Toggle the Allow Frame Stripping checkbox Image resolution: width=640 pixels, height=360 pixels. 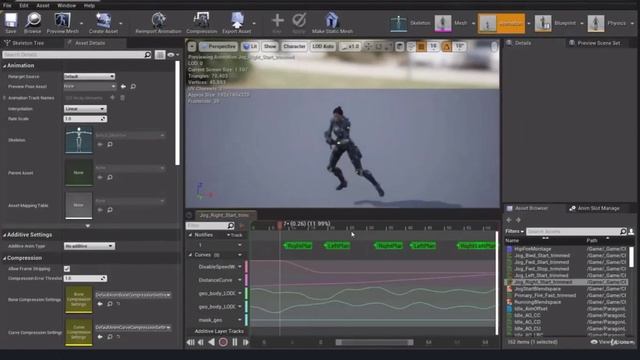pos(67,269)
